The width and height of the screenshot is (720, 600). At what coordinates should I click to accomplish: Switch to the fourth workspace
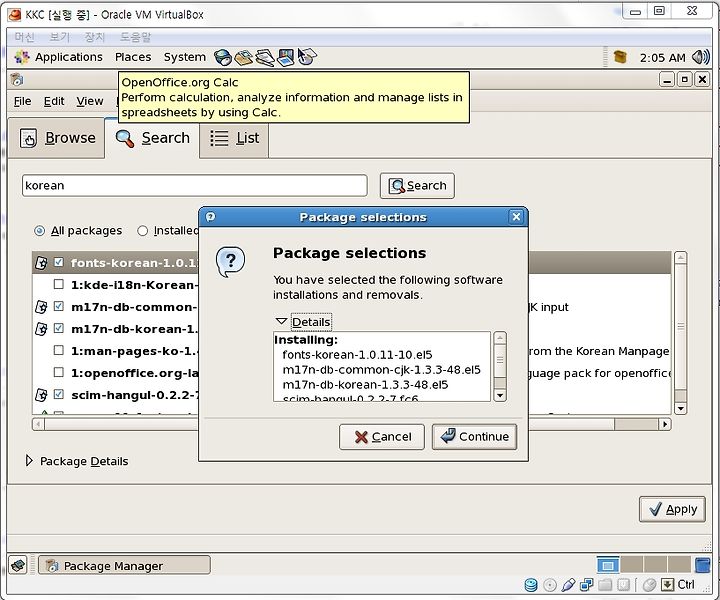coord(679,565)
